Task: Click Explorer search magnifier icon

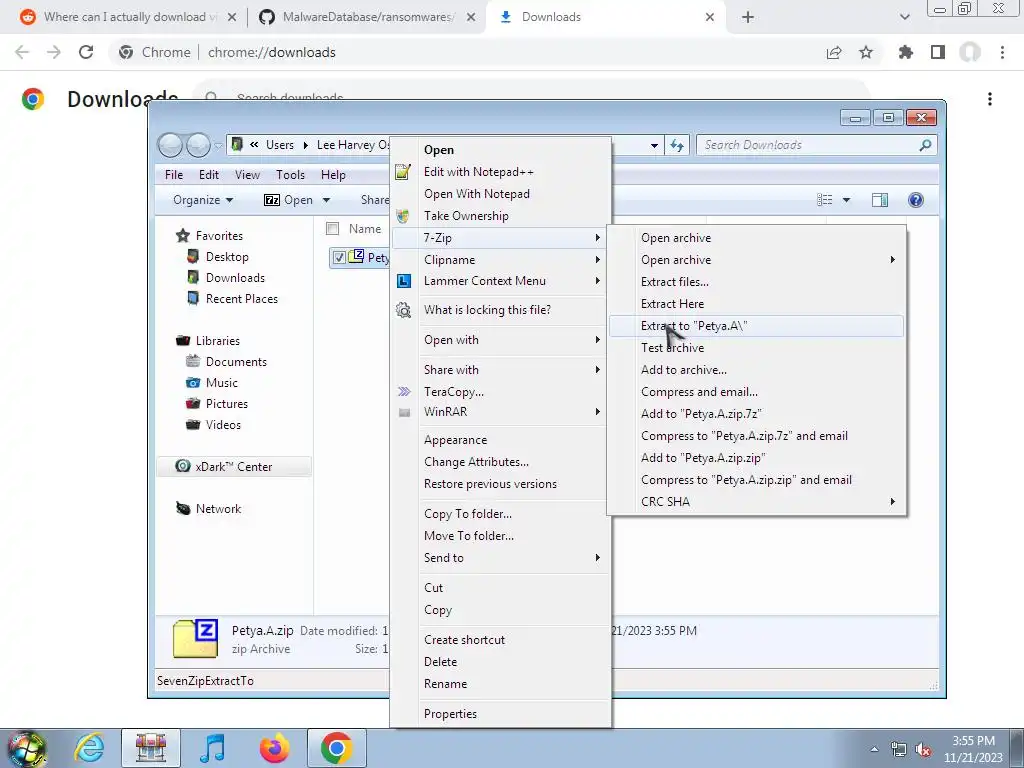Action: (925, 145)
